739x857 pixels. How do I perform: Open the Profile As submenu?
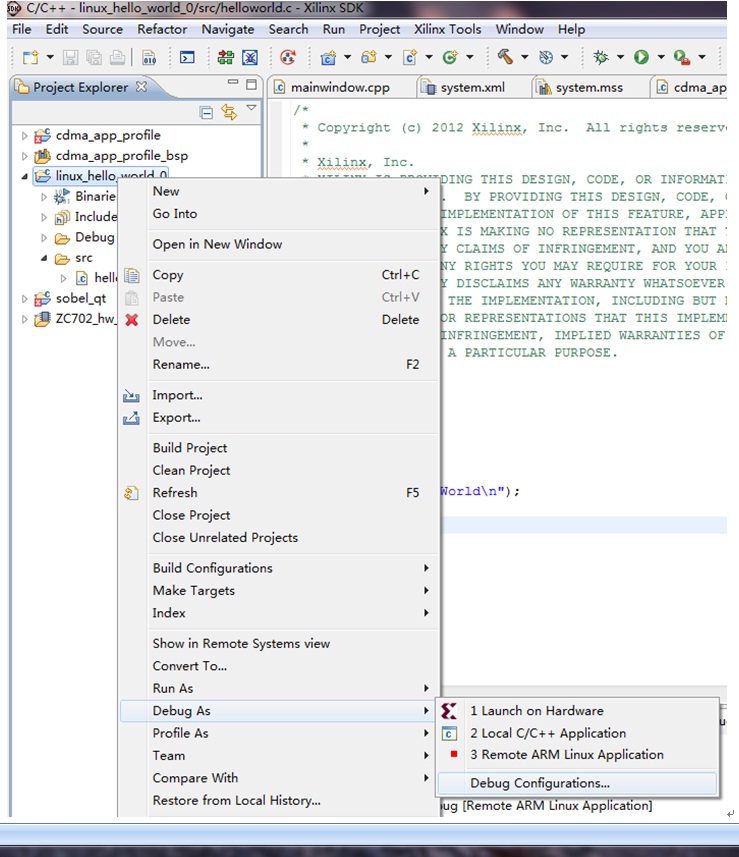[x=279, y=733]
